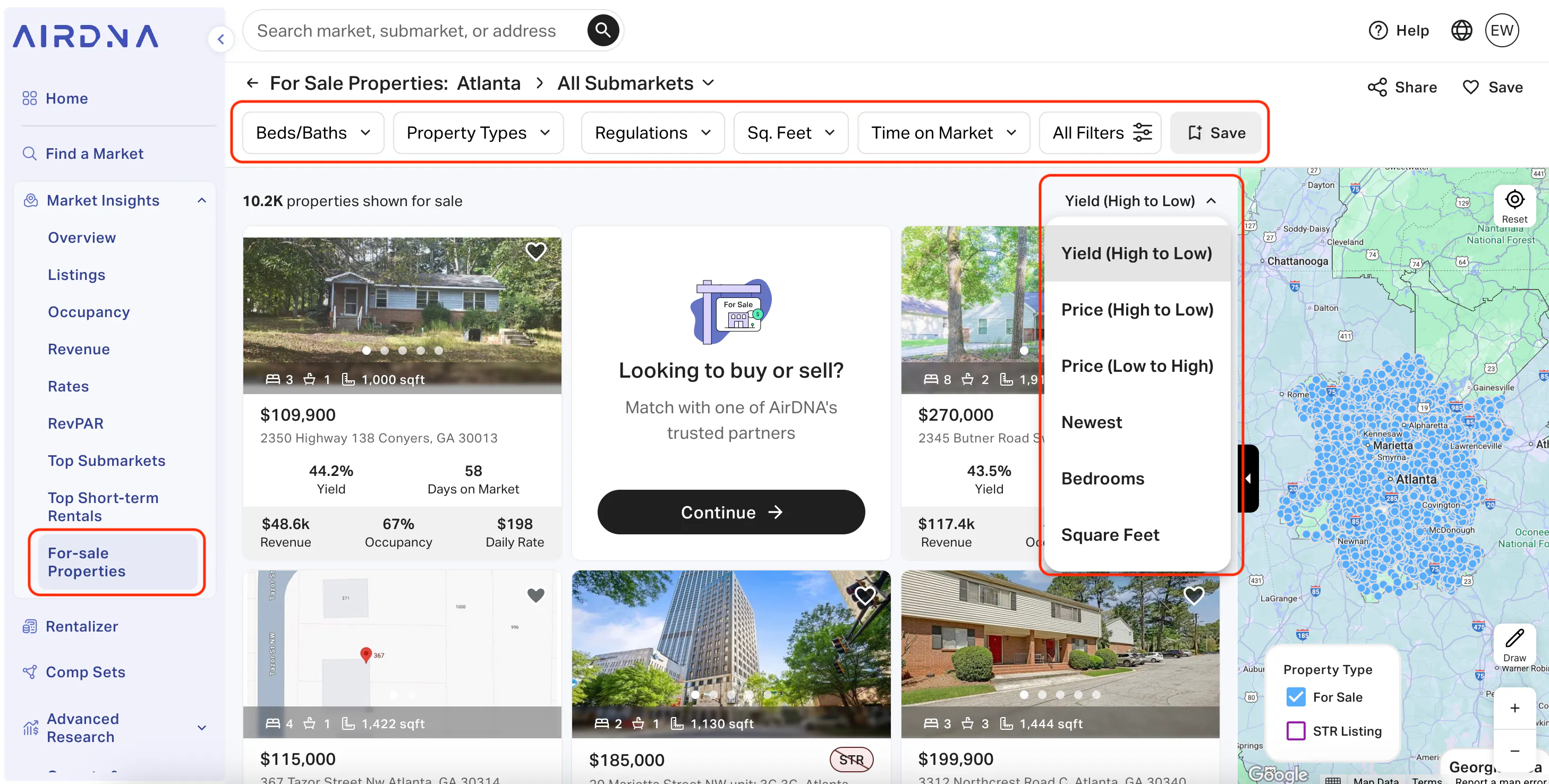Collapse the sidebar with the chevron button
Screen dimensions: 1549x784
point(220,40)
